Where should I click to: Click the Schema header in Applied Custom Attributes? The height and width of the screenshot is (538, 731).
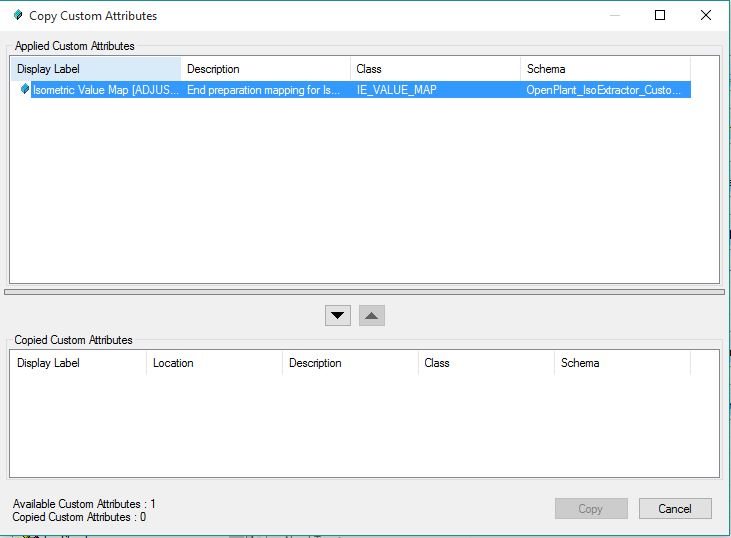pyautogui.click(x=605, y=69)
